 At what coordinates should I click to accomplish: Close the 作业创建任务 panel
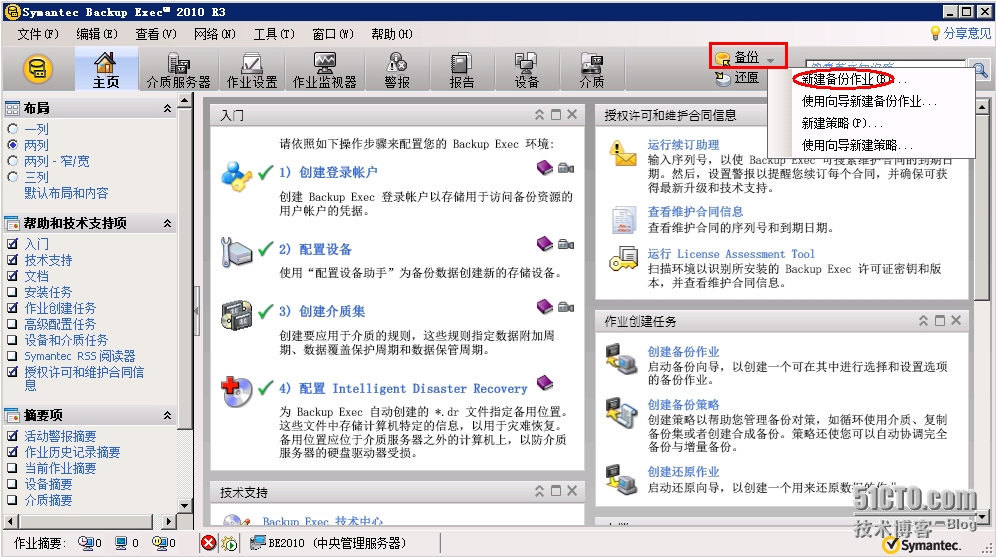pyautogui.click(x=957, y=321)
